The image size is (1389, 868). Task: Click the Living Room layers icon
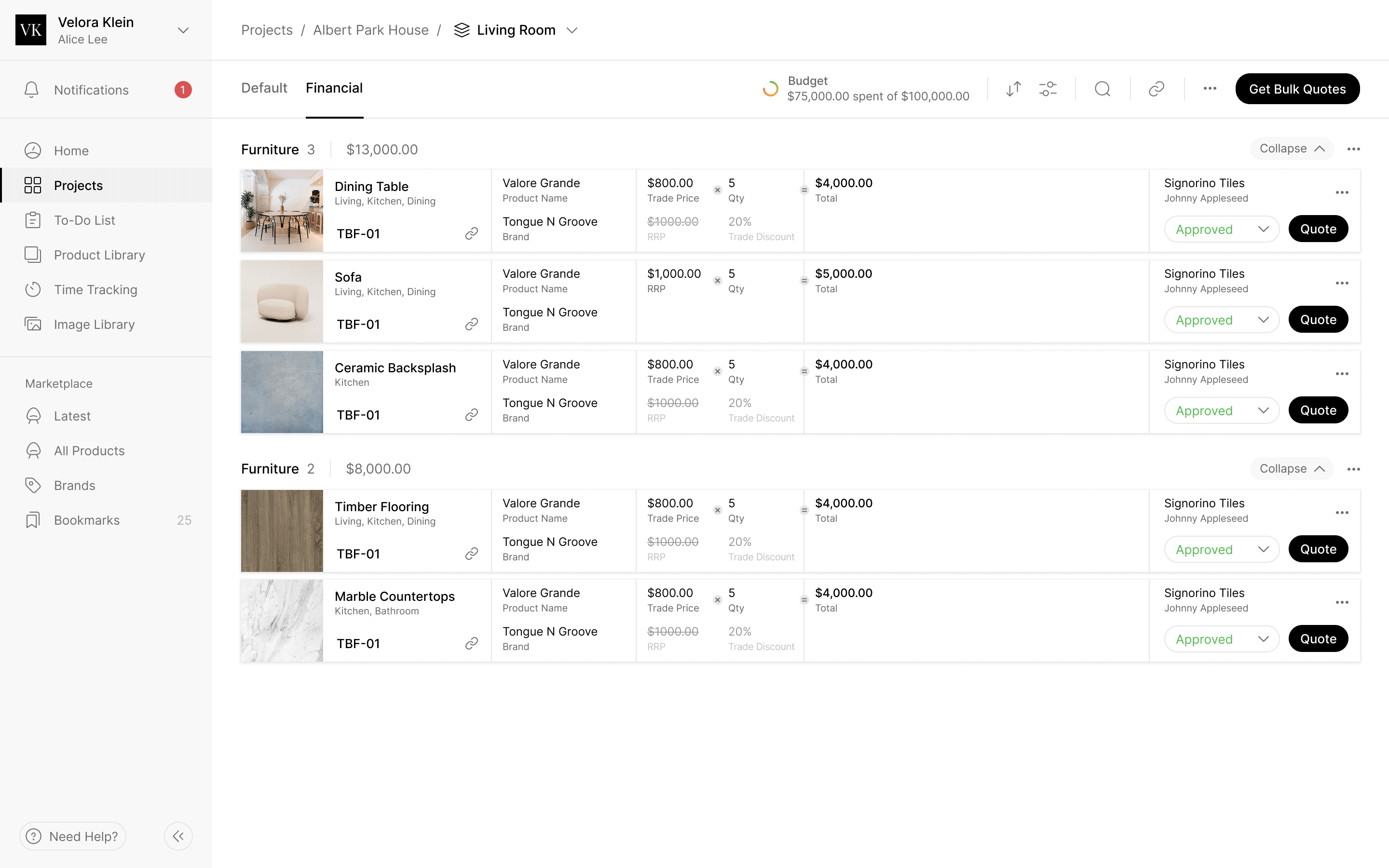click(x=462, y=30)
